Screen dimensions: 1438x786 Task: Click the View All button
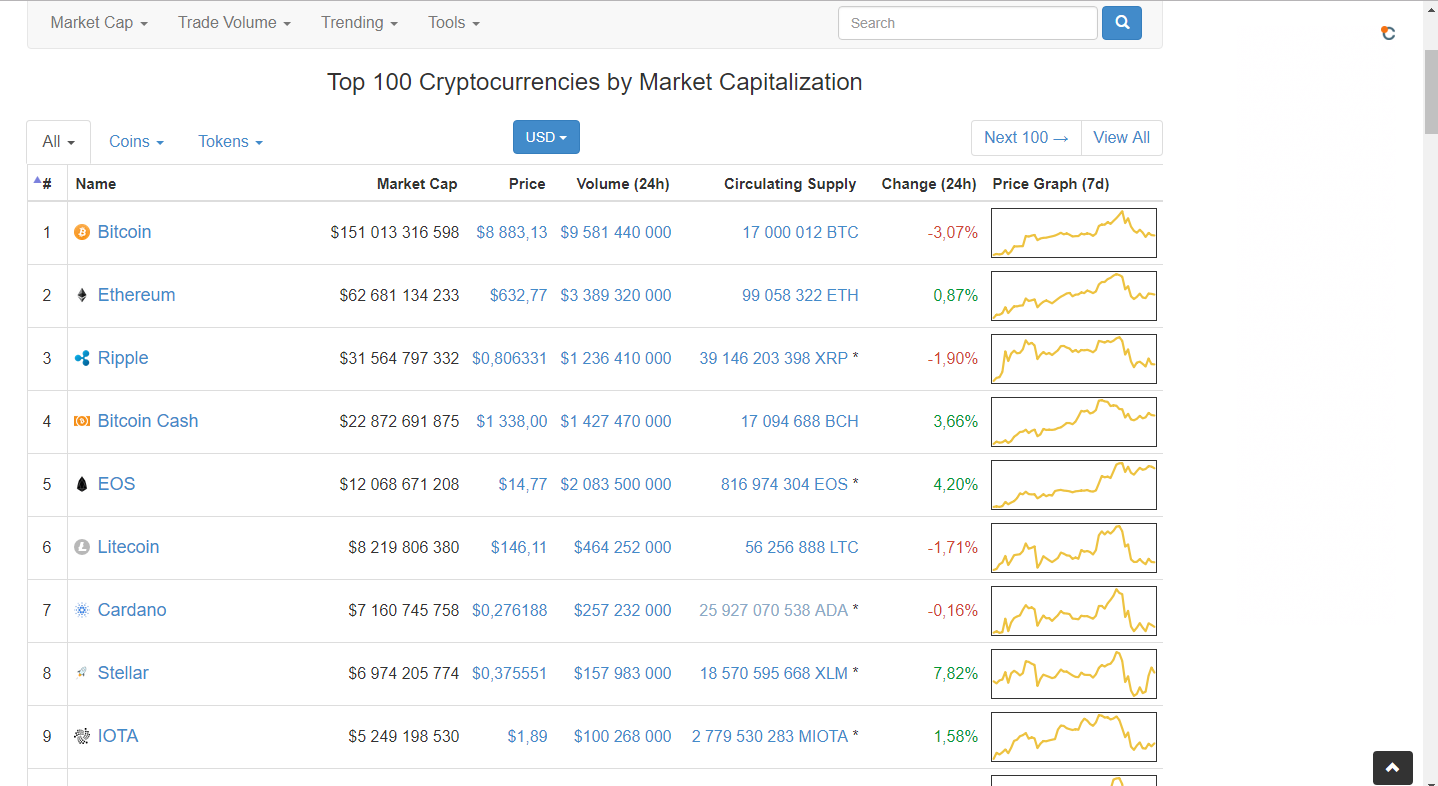(1121, 138)
